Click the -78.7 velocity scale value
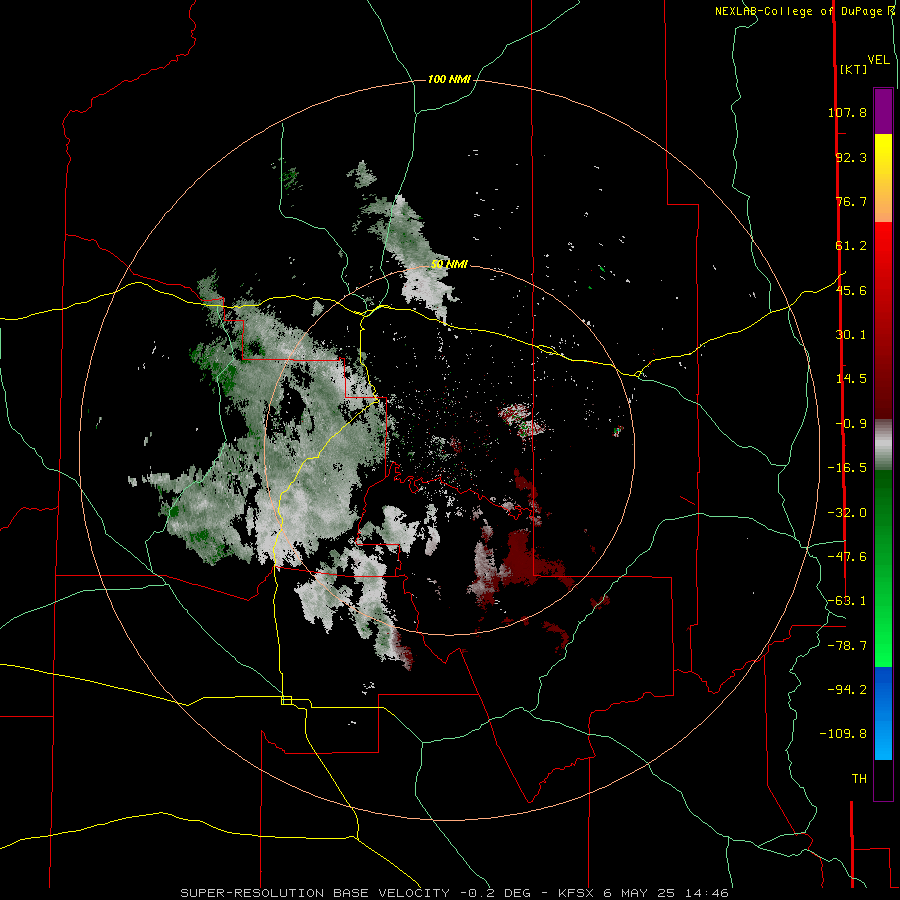Screen dimensions: 900x900 (847, 646)
